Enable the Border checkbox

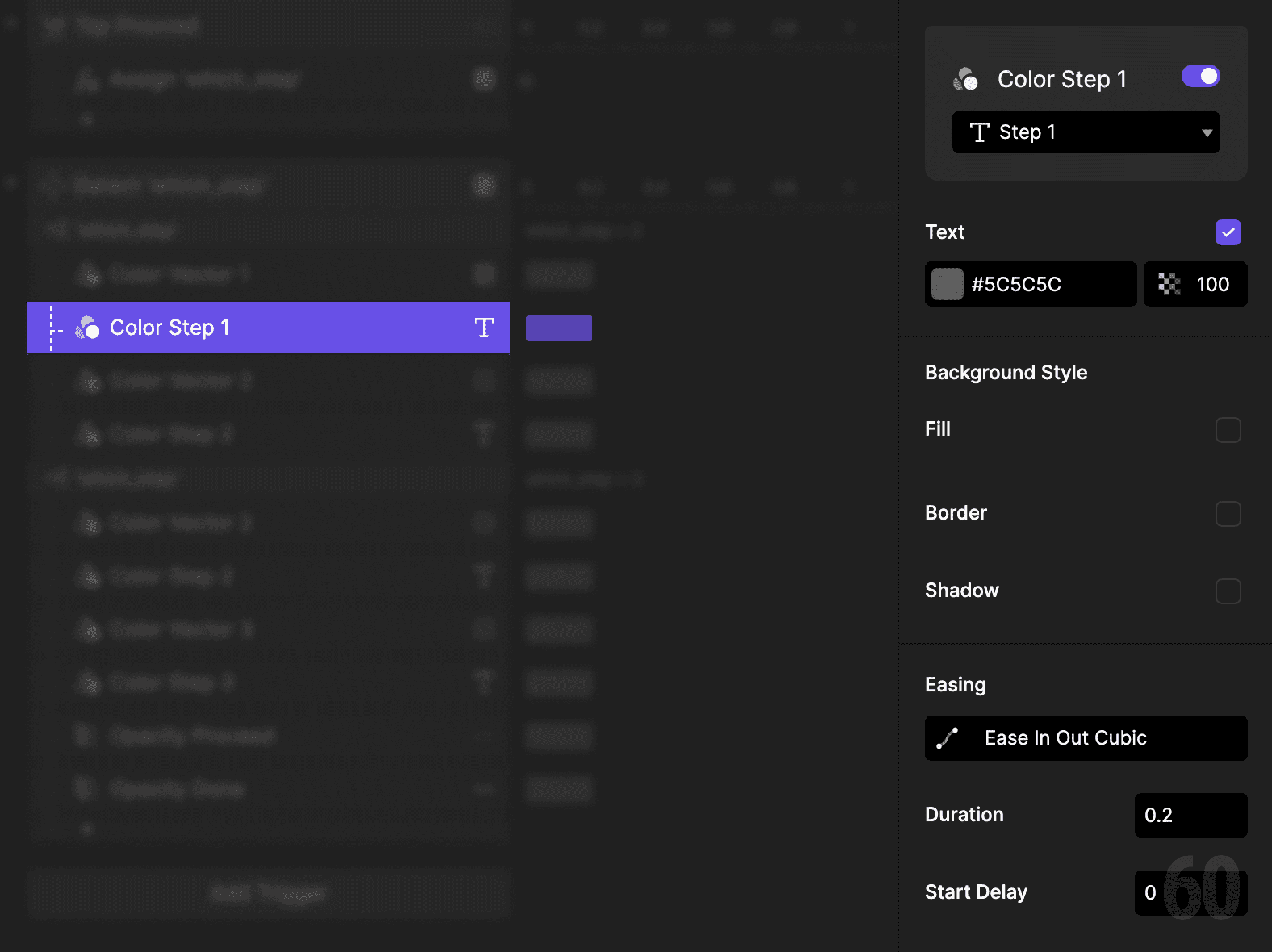point(1228,514)
